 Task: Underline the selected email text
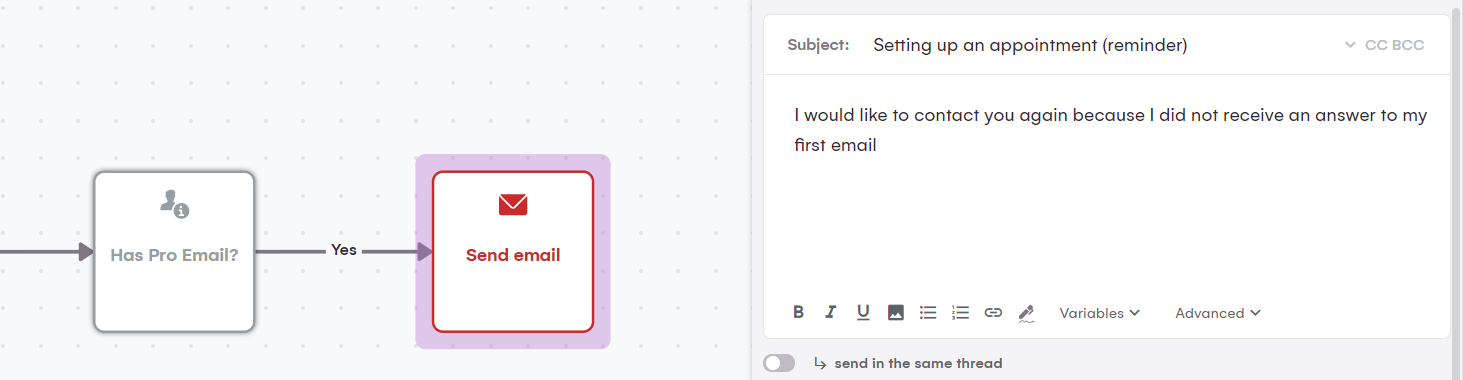863,313
